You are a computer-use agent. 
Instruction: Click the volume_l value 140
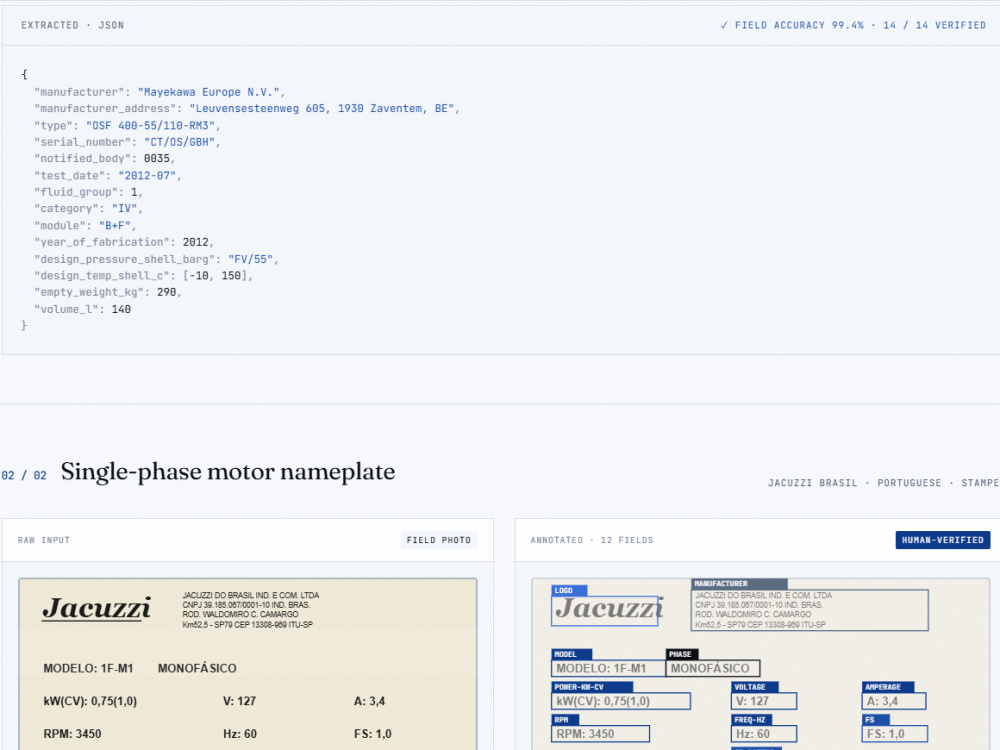point(121,309)
